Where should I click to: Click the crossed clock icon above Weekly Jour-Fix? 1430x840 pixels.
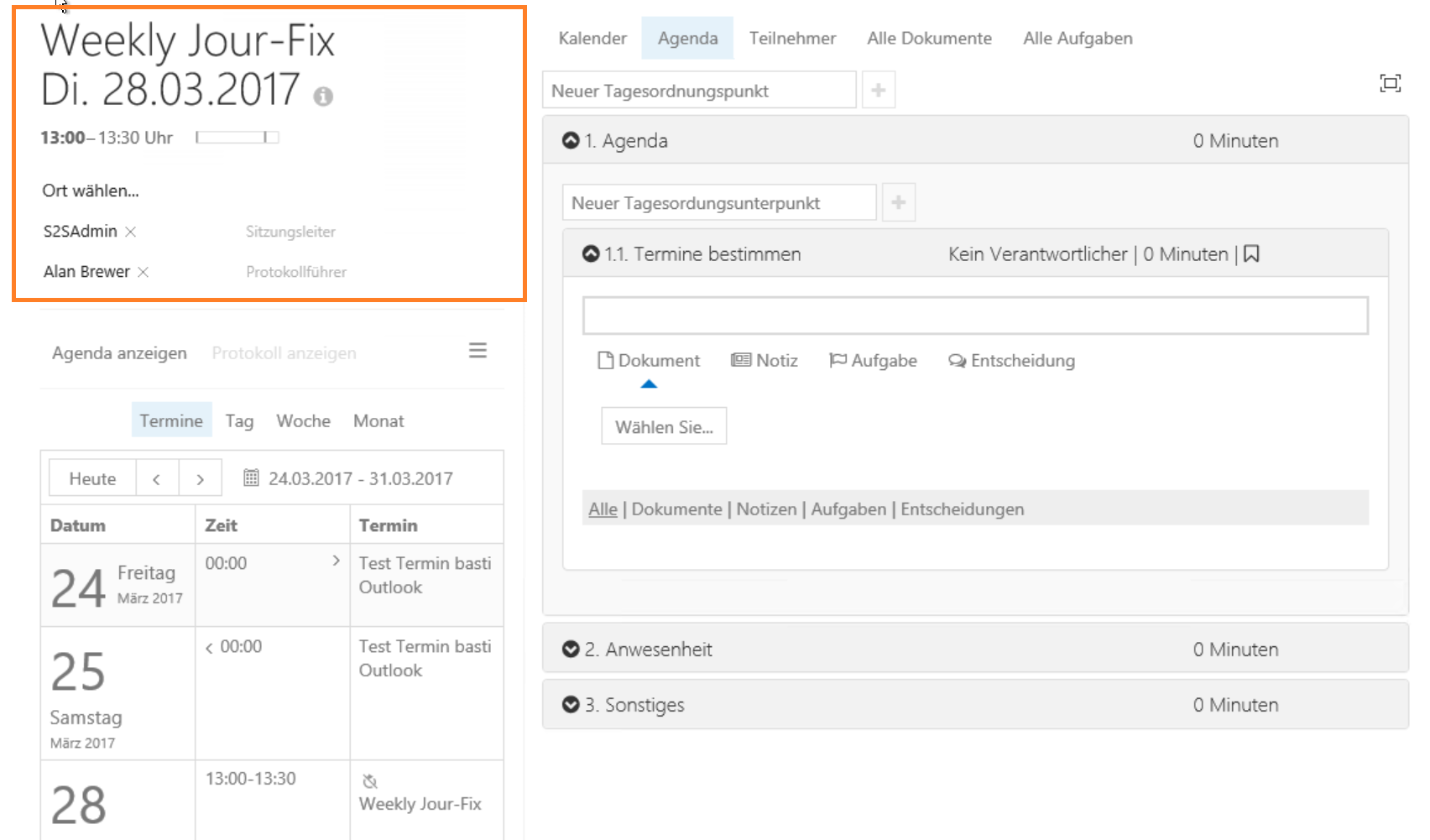370,781
